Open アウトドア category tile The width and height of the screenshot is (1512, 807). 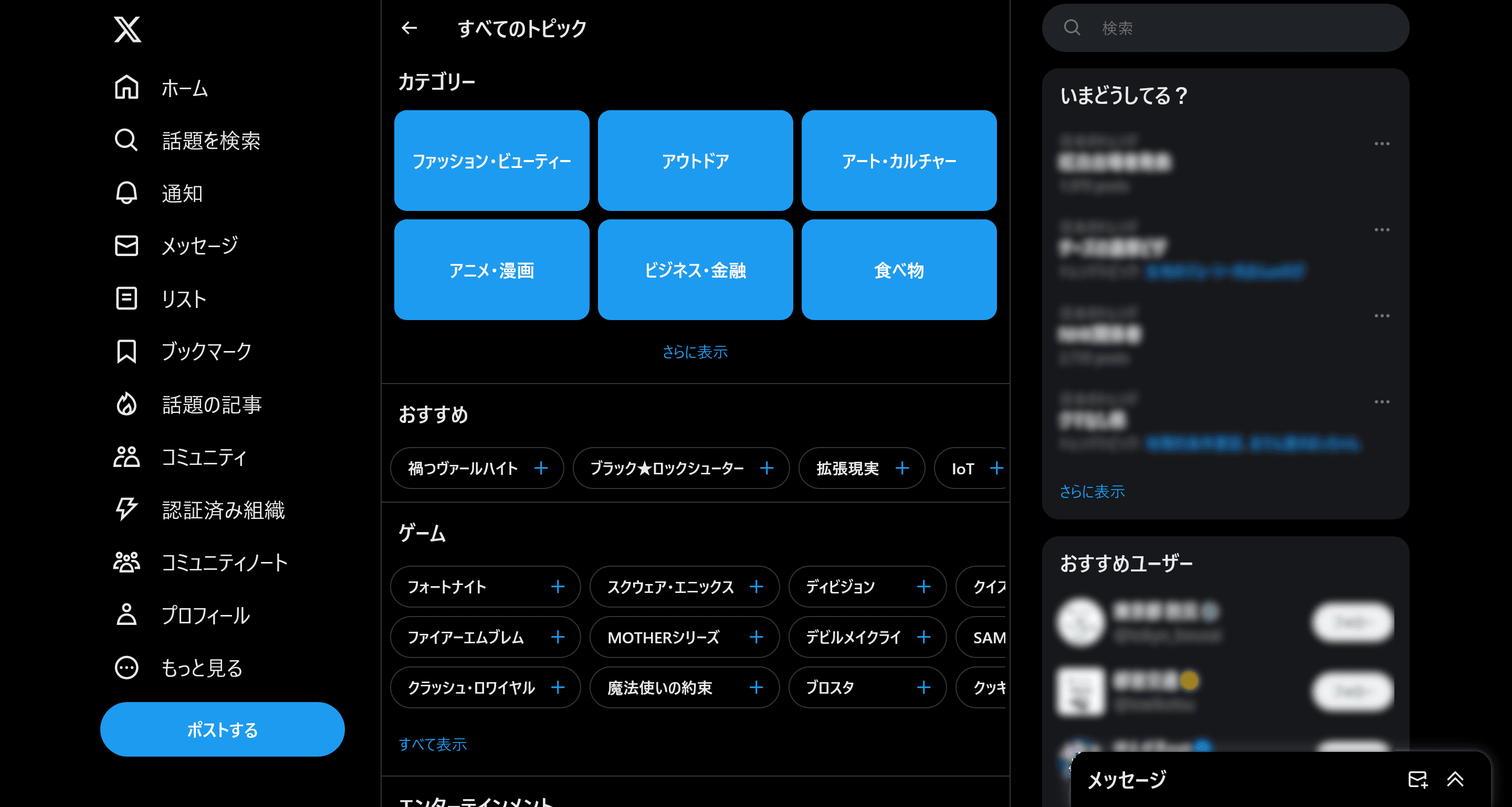(x=695, y=160)
